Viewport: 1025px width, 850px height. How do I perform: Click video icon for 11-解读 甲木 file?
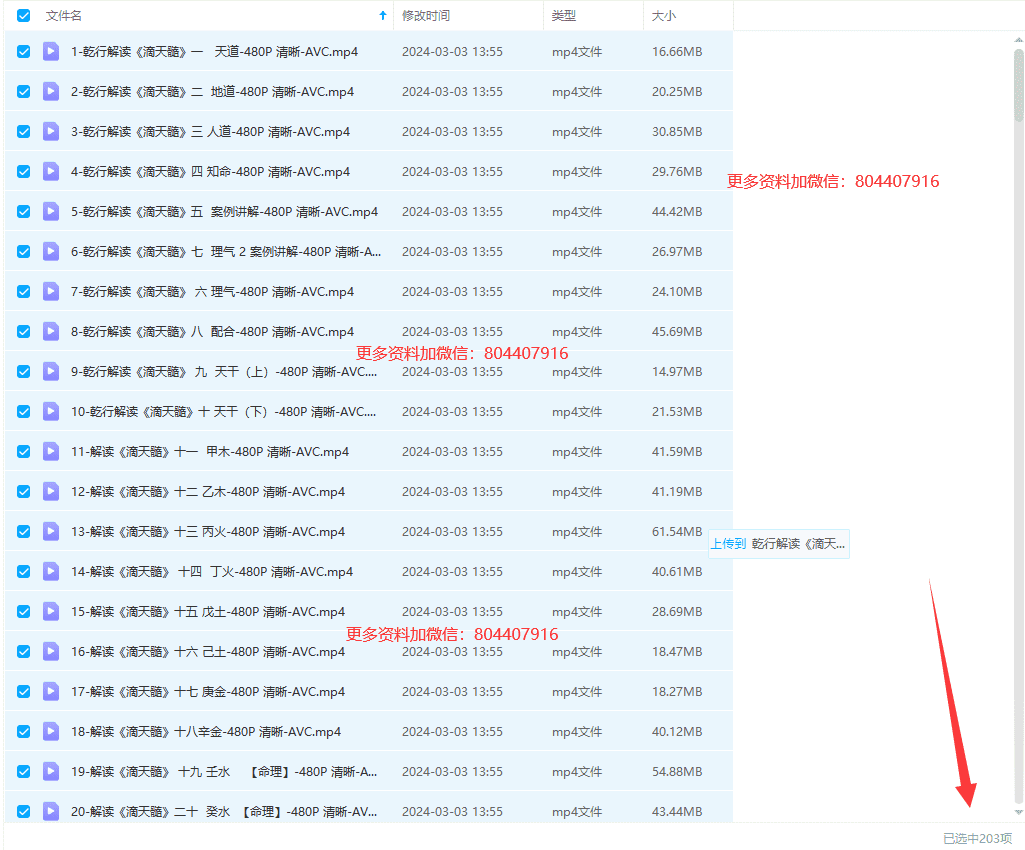point(51,452)
